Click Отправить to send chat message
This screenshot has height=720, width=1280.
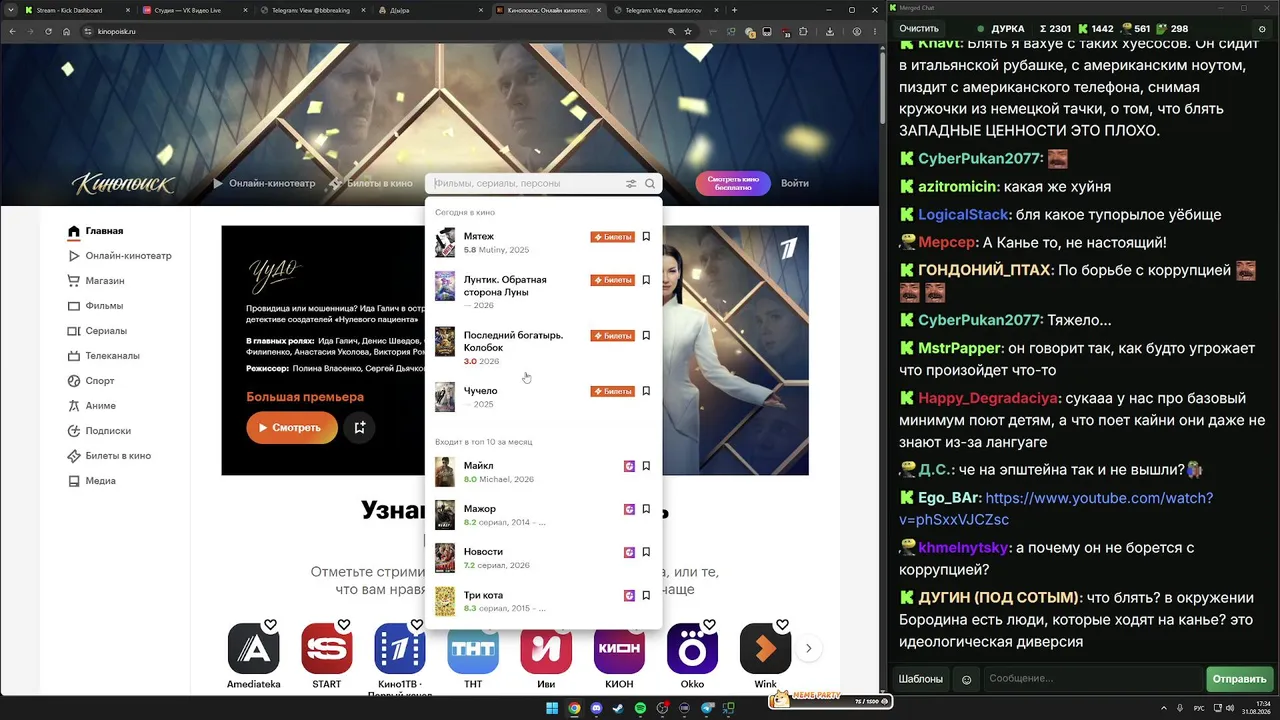point(1239,679)
